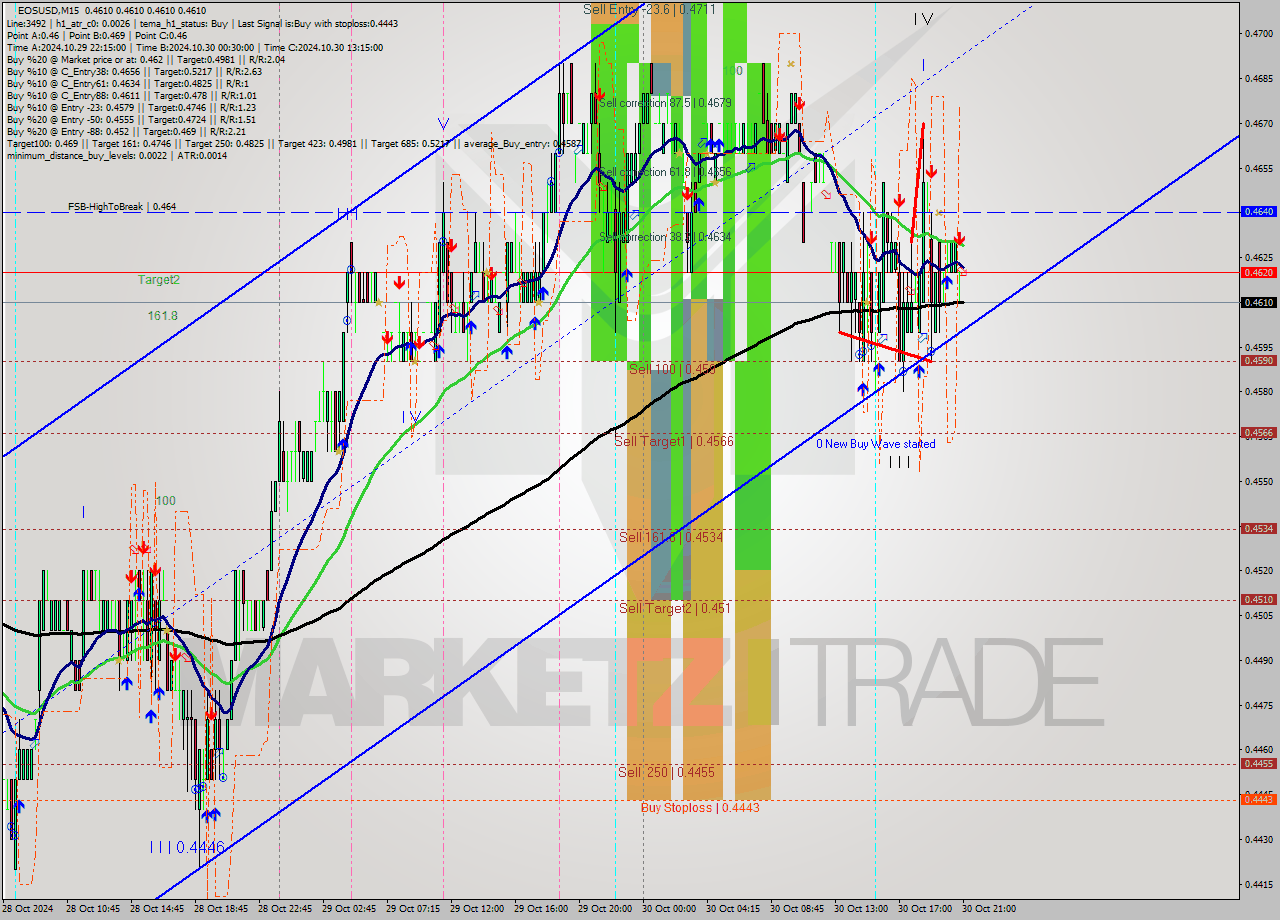
Task: Click the '0 New Buy Wave started' annotation
Action: coord(876,444)
